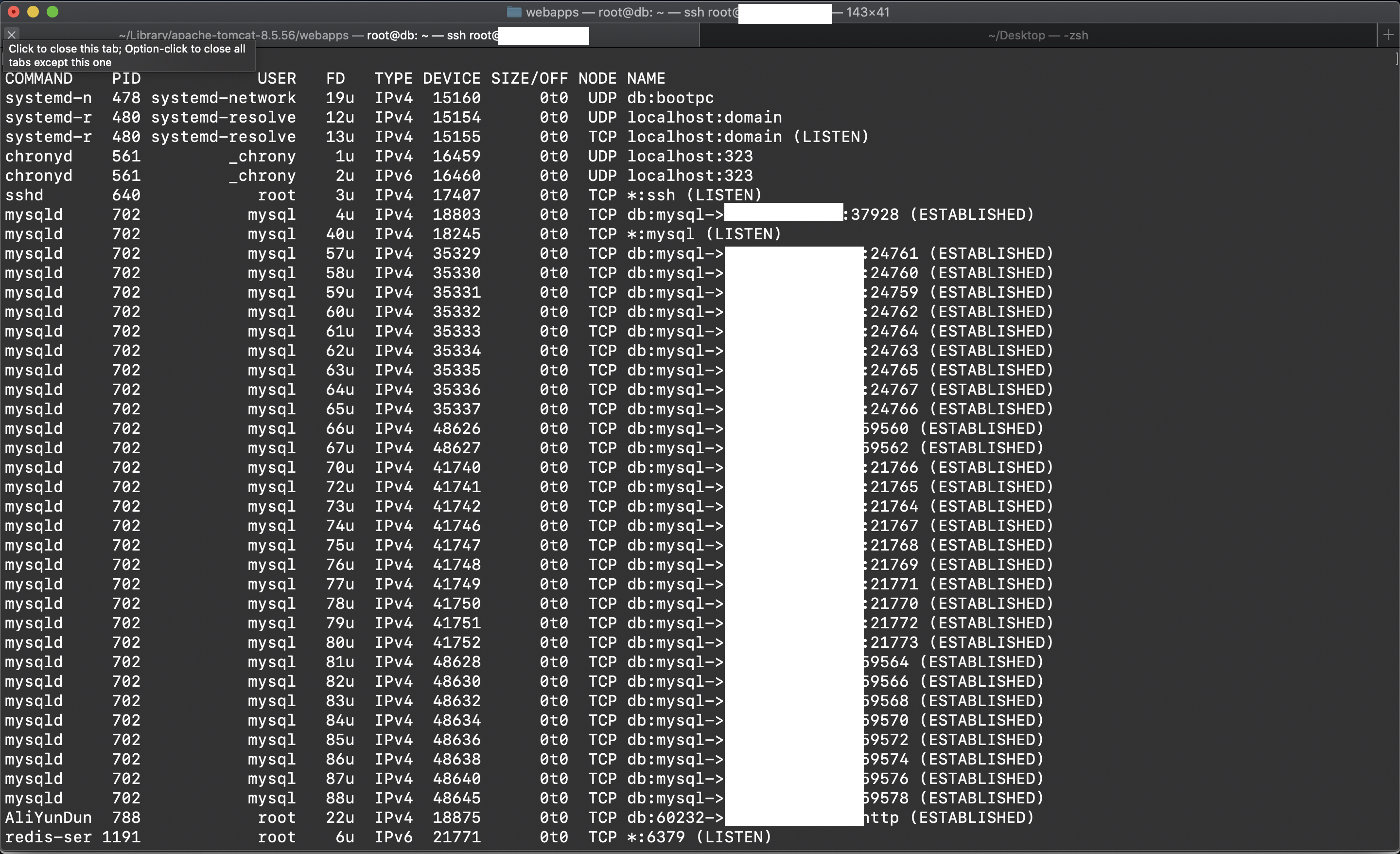Image resolution: width=1400 pixels, height=854 pixels.
Task: Click 'http (ESTABLISHED)' in AliYunDun row
Action: (948, 818)
